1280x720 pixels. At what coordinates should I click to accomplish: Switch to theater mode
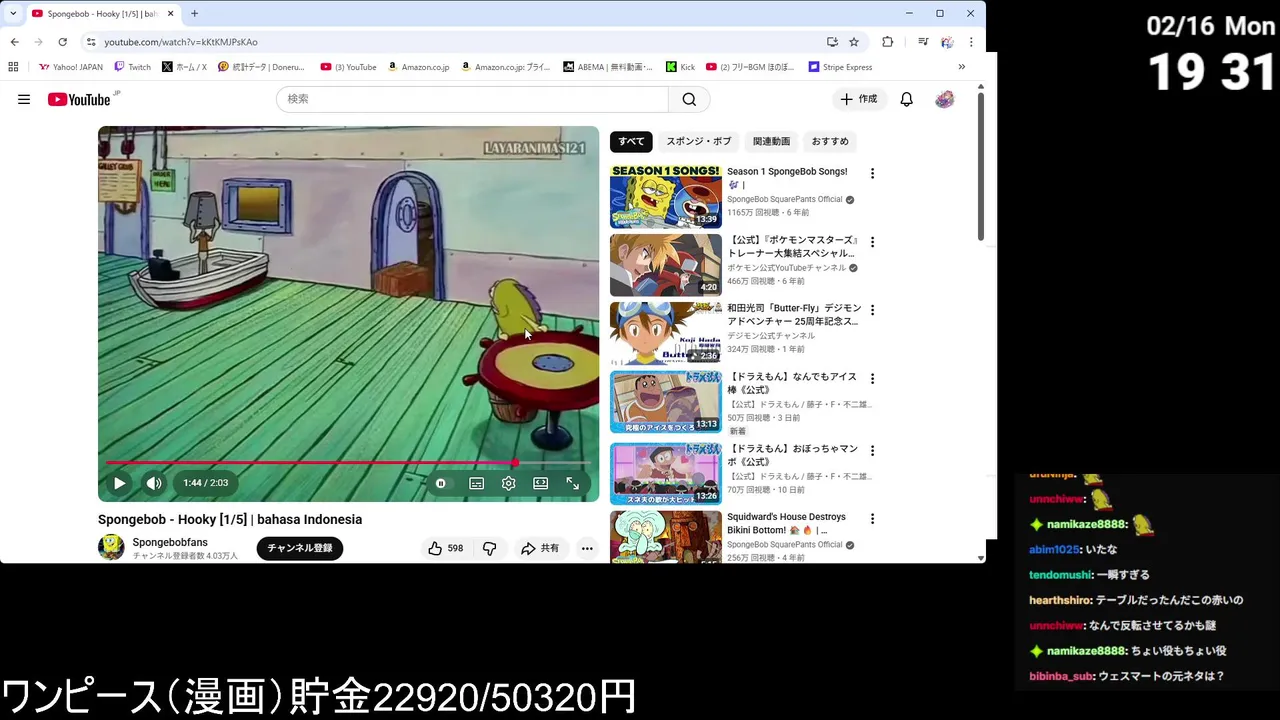coord(540,483)
